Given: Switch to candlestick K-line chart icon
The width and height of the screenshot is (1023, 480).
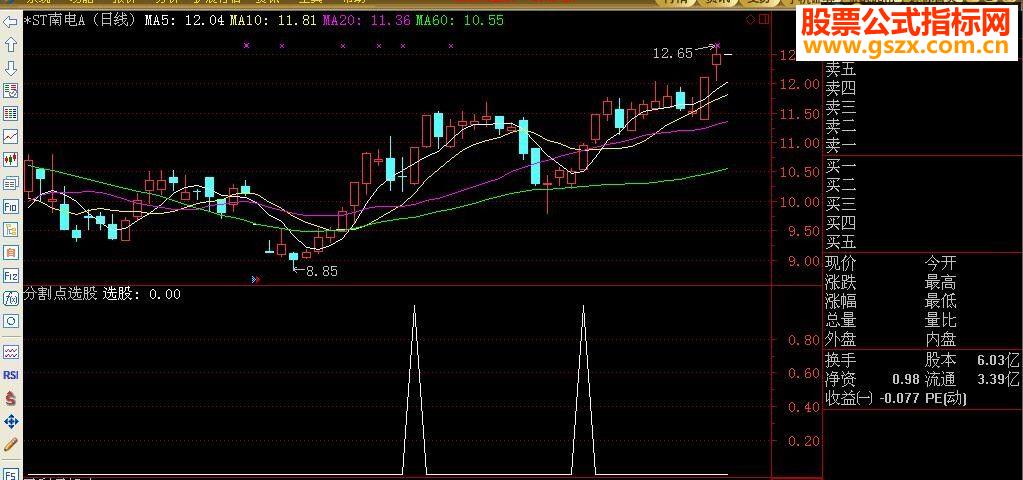Looking at the screenshot, I should pyautogui.click(x=10, y=159).
